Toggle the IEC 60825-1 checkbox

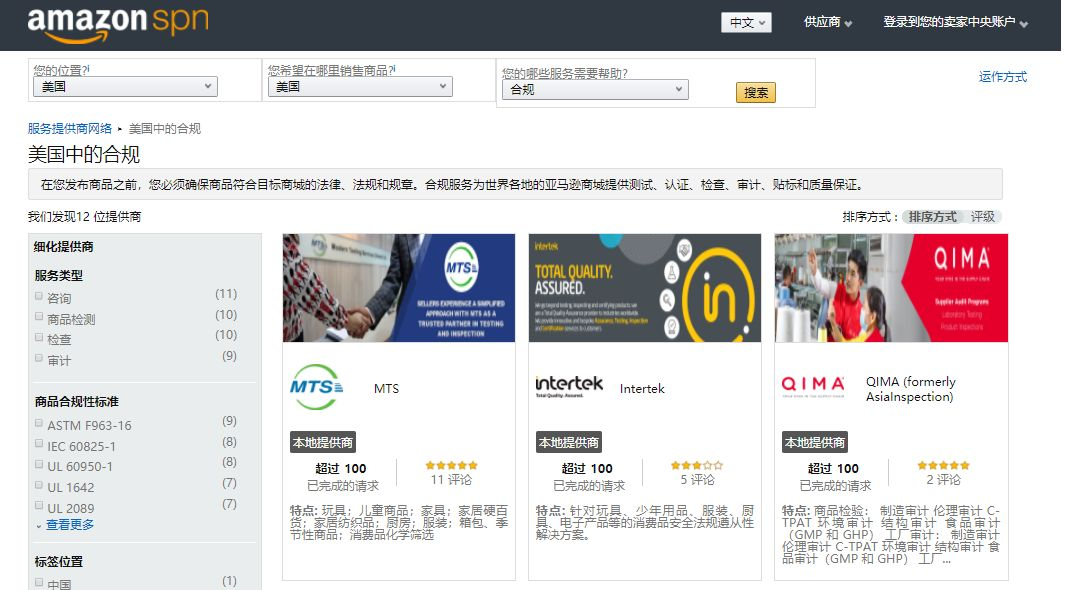click(x=39, y=444)
